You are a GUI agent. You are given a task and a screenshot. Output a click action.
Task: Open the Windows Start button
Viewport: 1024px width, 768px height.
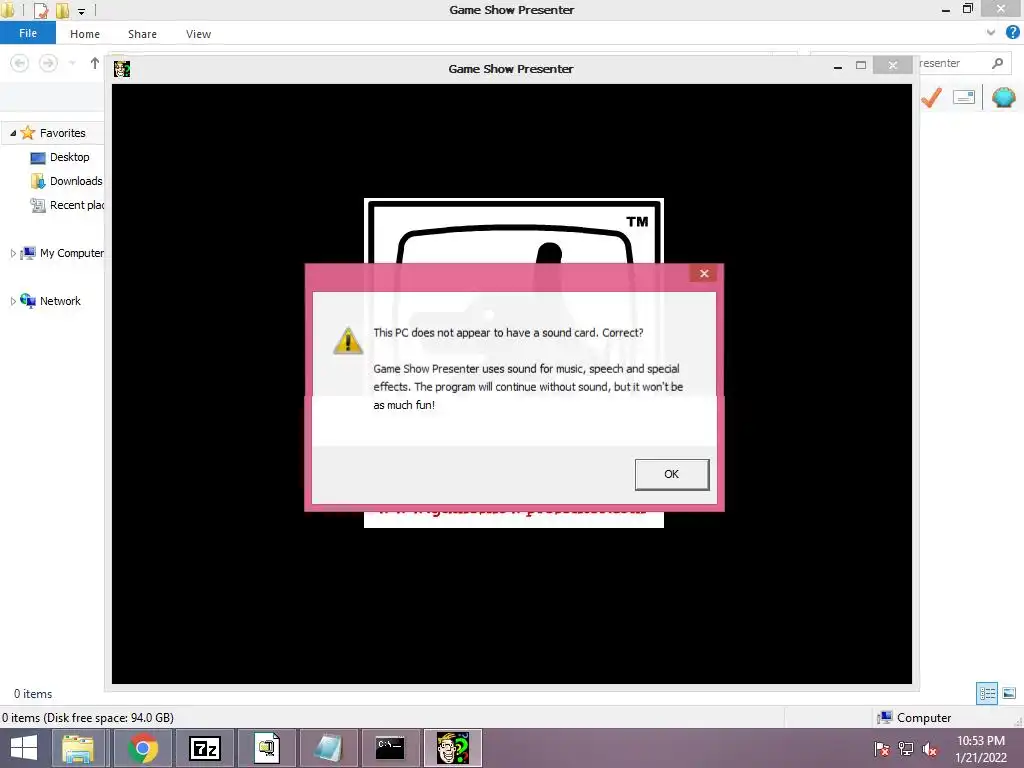(x=24, y=748)
